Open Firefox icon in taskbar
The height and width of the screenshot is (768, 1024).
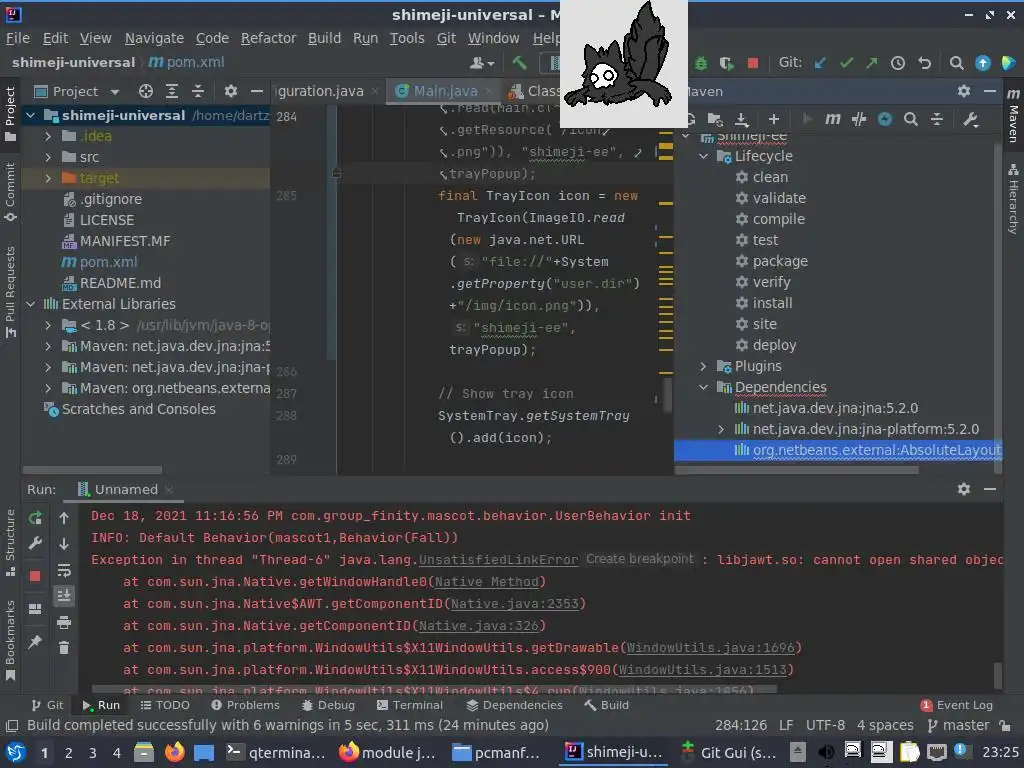(174, 752)
